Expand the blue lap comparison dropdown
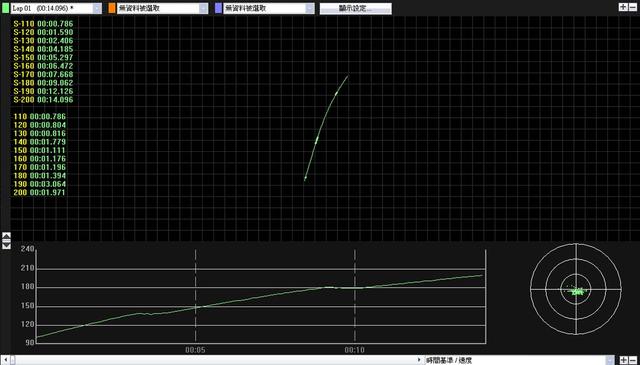The width and height of the screenshot is (640, 365). pos(310,8)
